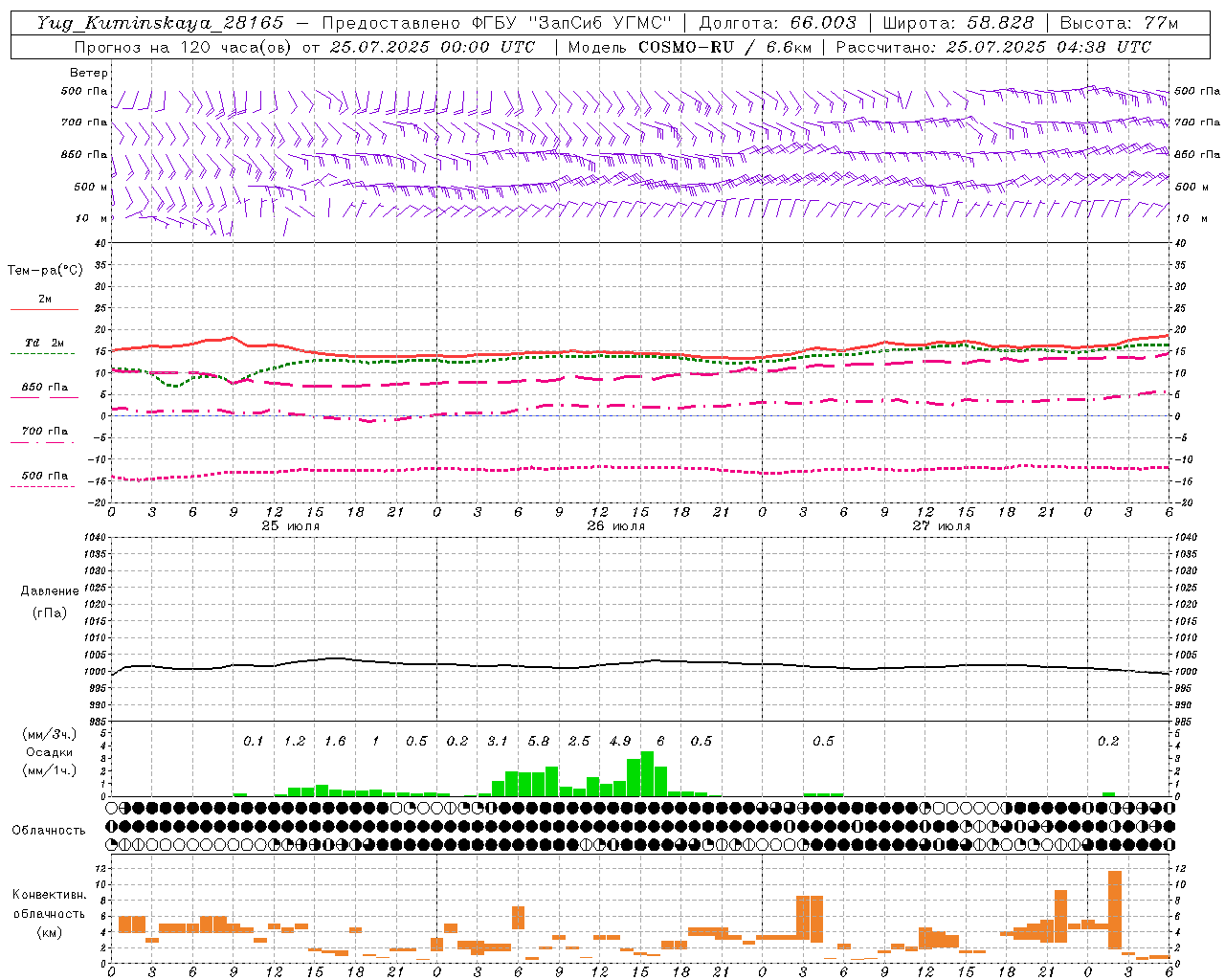This screenshot has width=1225, height=980.
Task: Click the '700 гПа' temperature legend entry
Action: (x=45, y=431)
